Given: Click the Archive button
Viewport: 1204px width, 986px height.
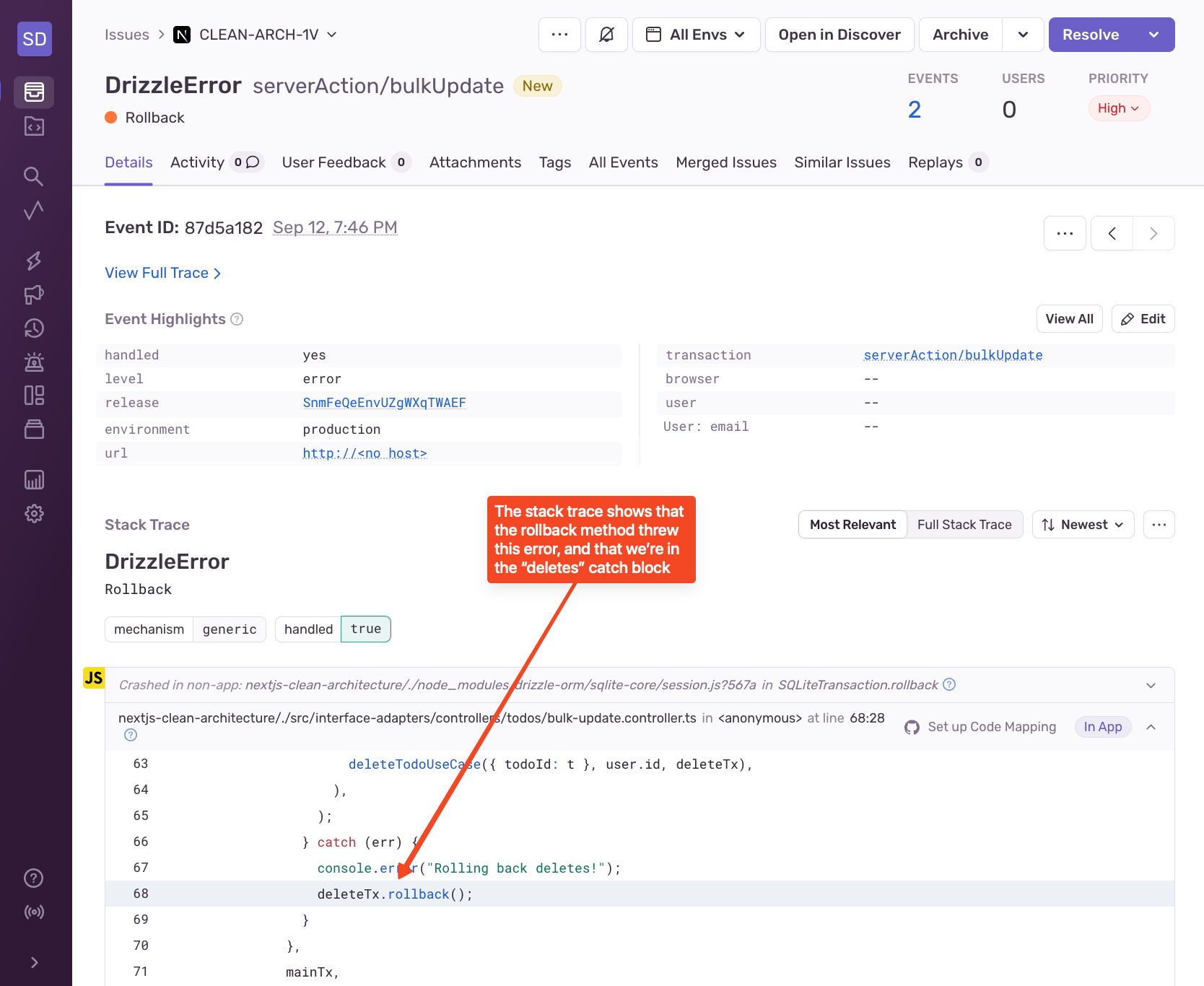Looking at the screenshot, I should [960, 35].
